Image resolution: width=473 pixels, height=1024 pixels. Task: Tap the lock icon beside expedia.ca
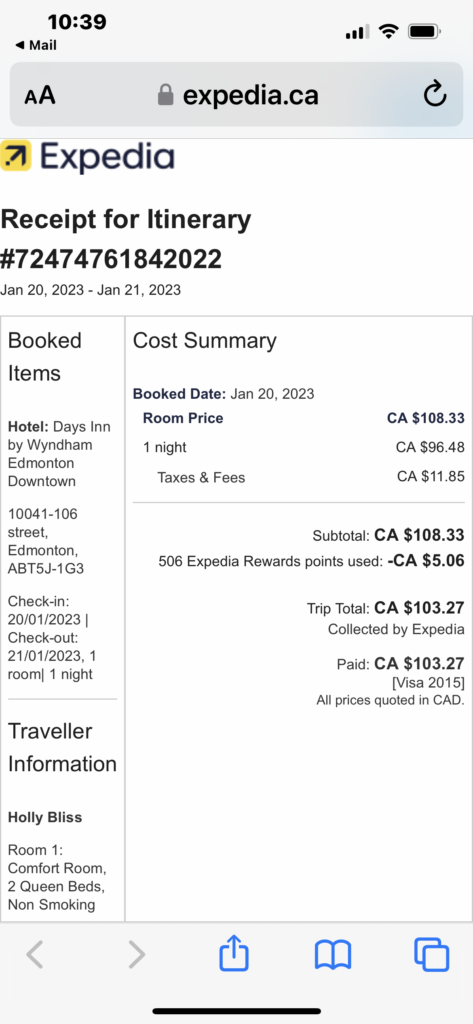tap(166, 95)
